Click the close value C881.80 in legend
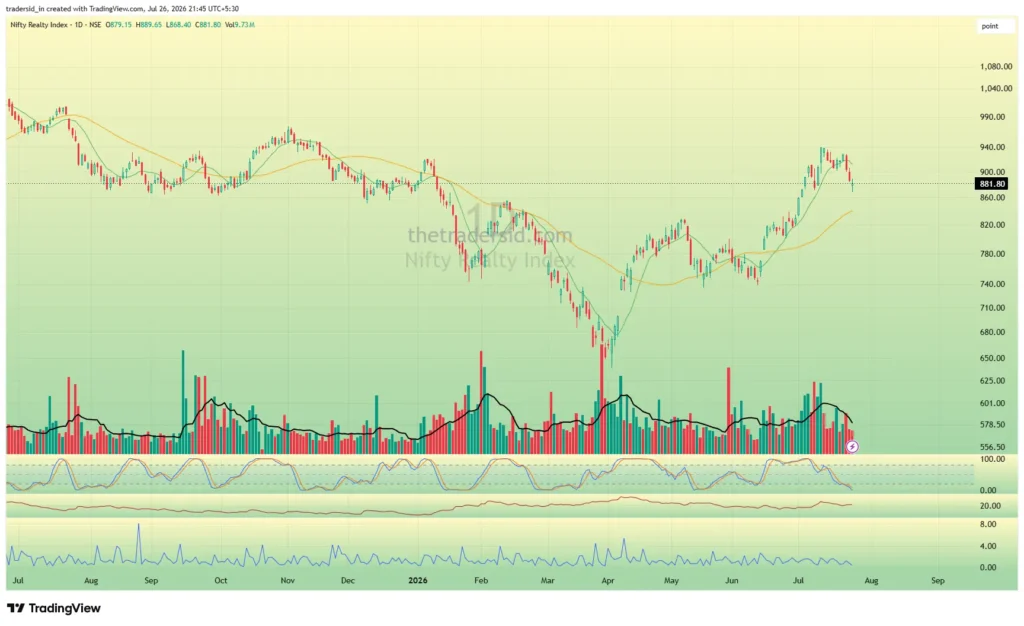The image size is (1024, 626). click(208, 25)
